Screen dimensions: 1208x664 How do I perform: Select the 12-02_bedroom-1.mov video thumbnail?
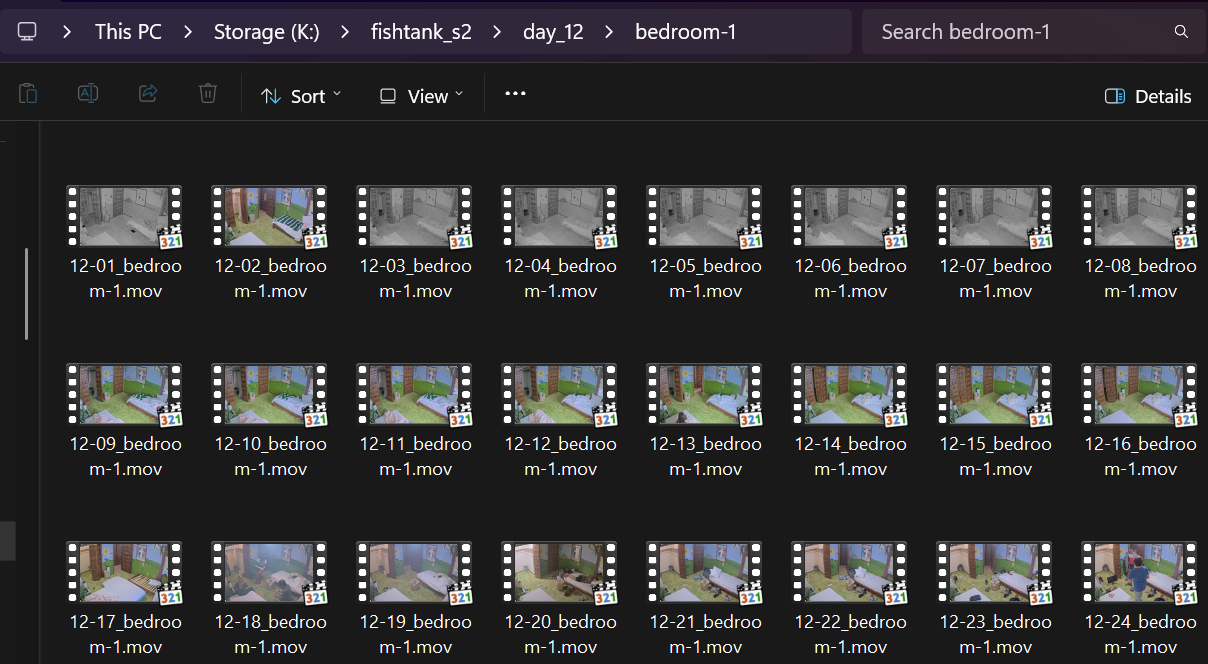[269, 216]
